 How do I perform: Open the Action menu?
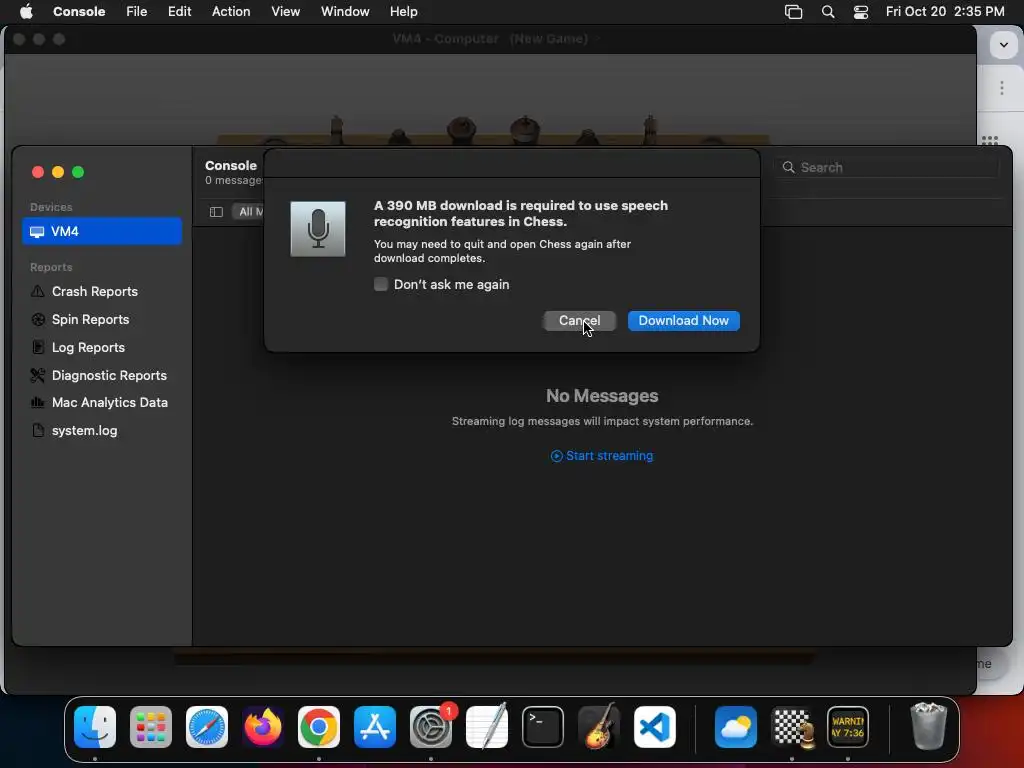pos(231,11)
